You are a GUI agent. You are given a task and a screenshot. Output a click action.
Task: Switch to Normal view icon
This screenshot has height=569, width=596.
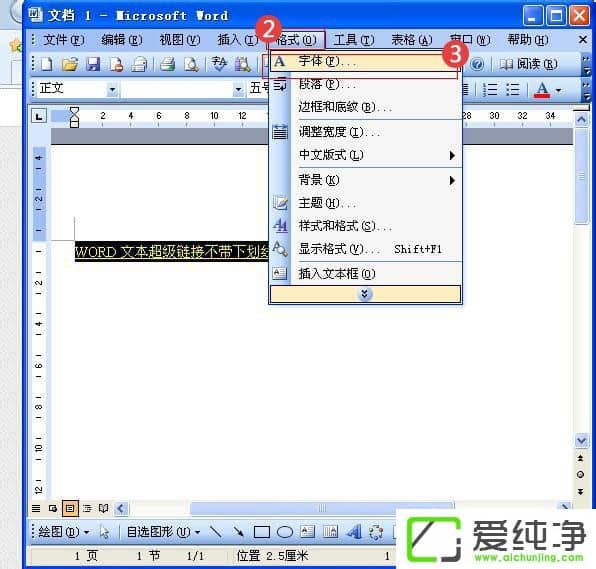click(x=36, y=509)
